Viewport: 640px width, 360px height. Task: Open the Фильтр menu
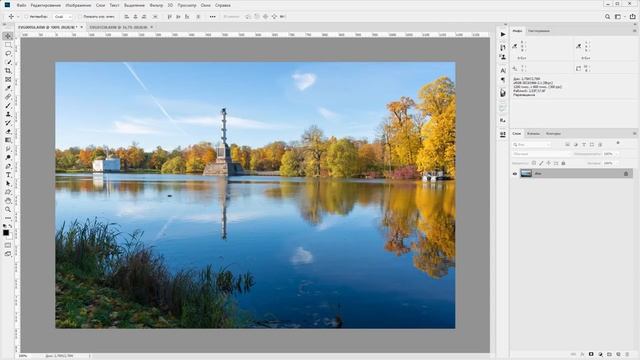(156, 5)
